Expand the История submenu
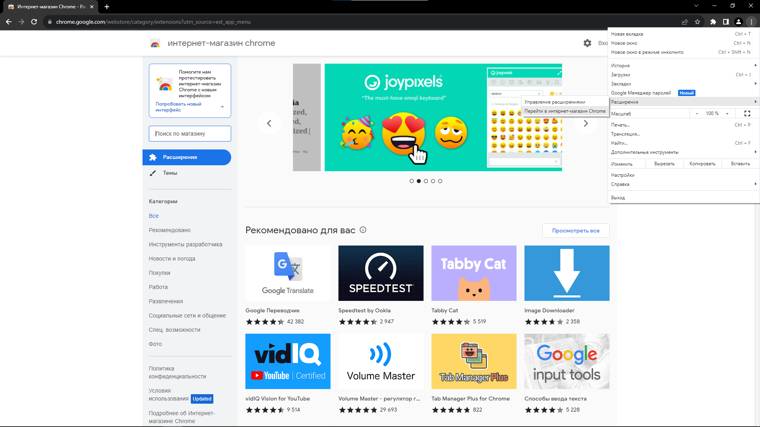Screen dimensions: 760x427 [683, 65]
